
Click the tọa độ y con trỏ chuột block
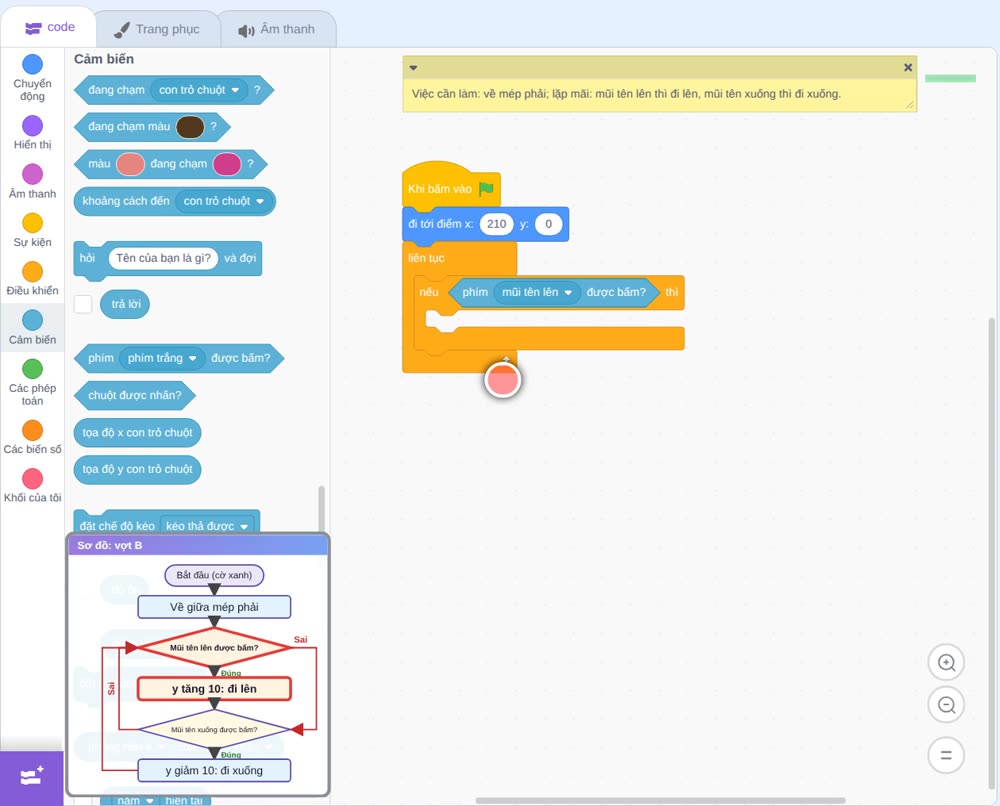tap(137, 469)
